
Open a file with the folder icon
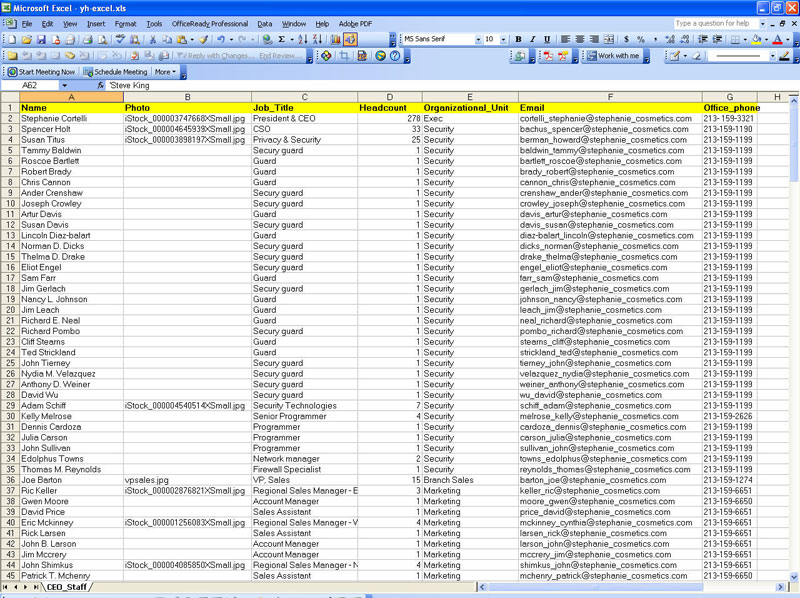27,39
